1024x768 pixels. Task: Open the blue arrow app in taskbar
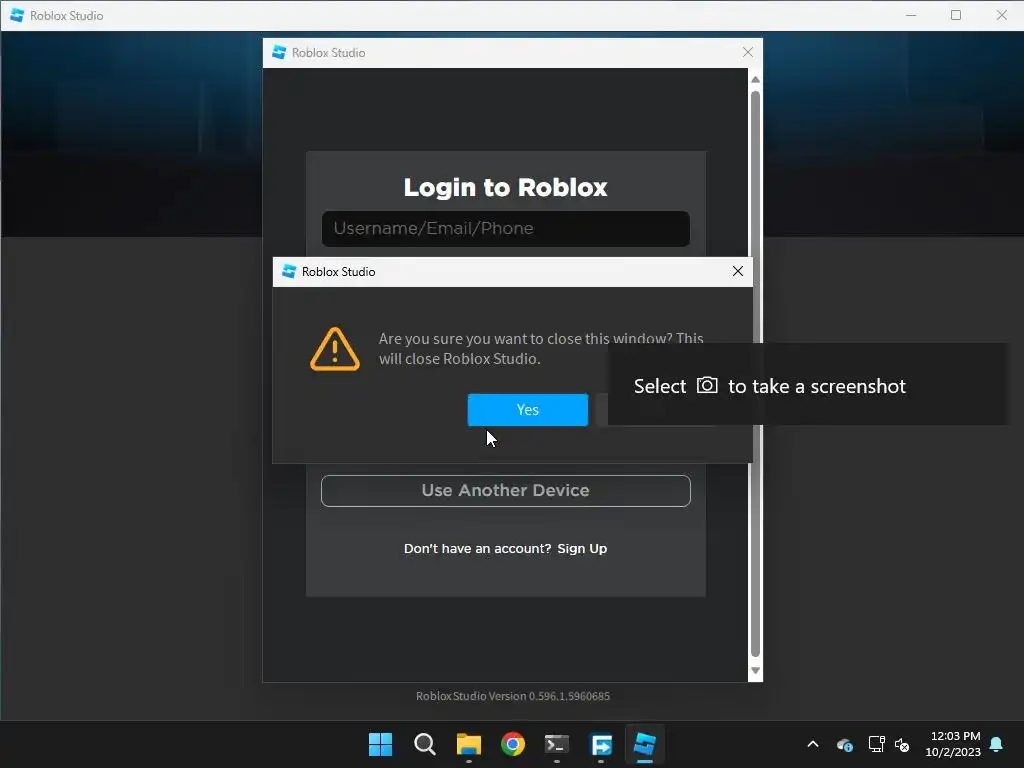[x=601, y=744]
